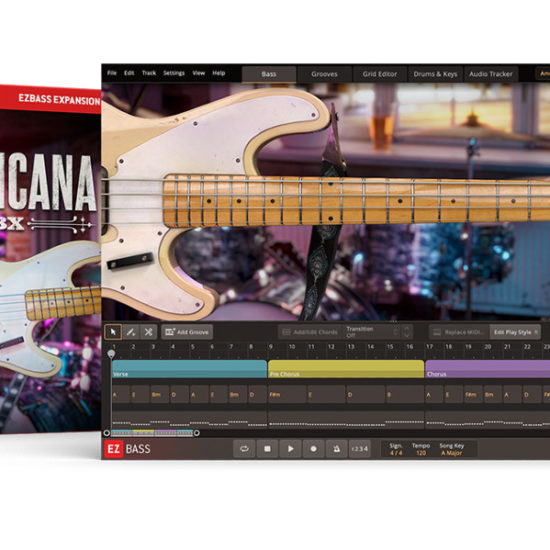Screen dimensions: 550x550
Task: Click the Transition stepper arrows
Action: tap(407, 332)
